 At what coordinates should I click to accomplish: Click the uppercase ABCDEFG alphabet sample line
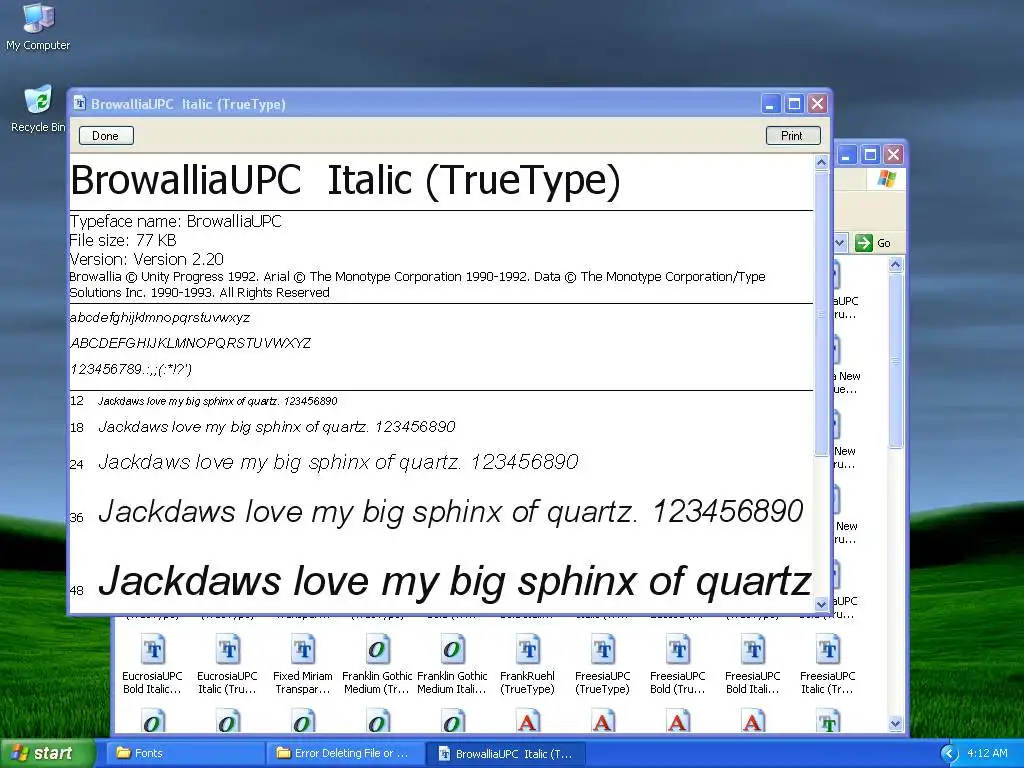pyautogui.click(x=191, y=344)
